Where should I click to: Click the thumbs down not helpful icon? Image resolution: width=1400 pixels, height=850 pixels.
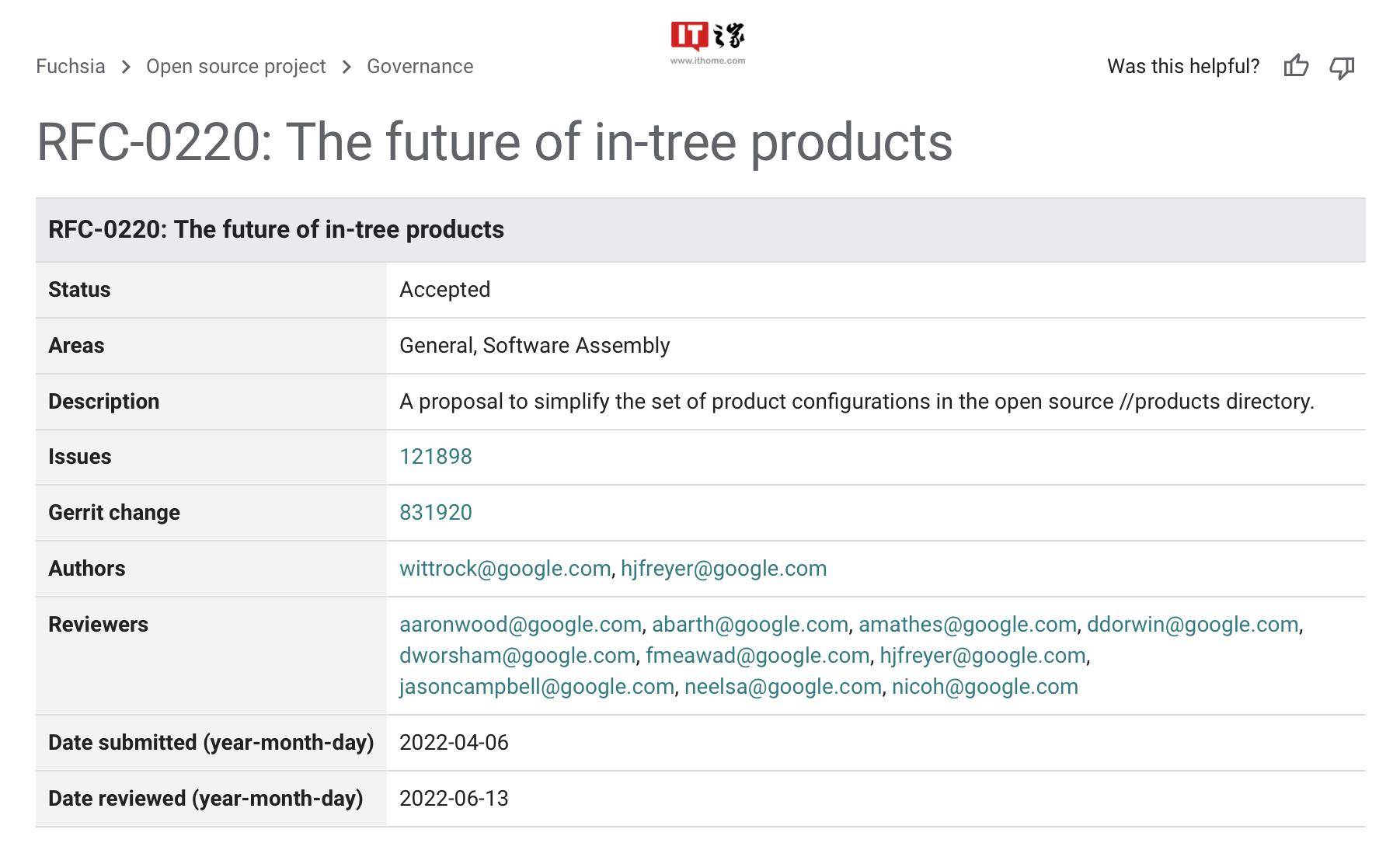click(x=1342, y=68)
